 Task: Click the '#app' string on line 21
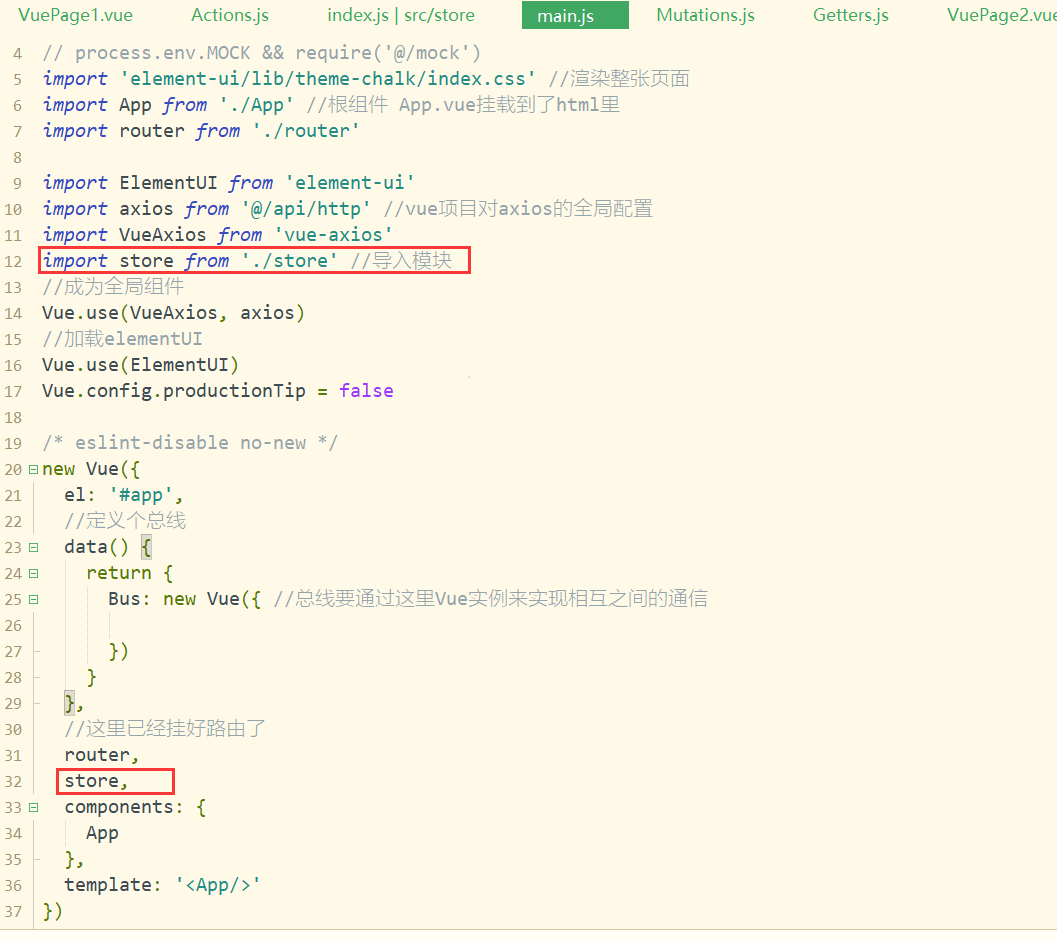[x=141, y=496]
